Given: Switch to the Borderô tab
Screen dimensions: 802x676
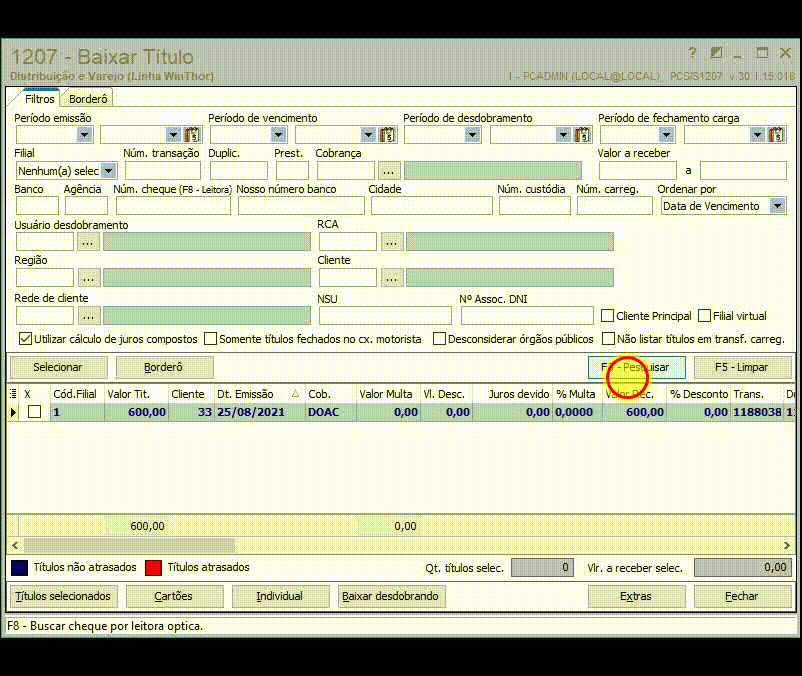Looking at the screenshot, I should coord(88,99).
